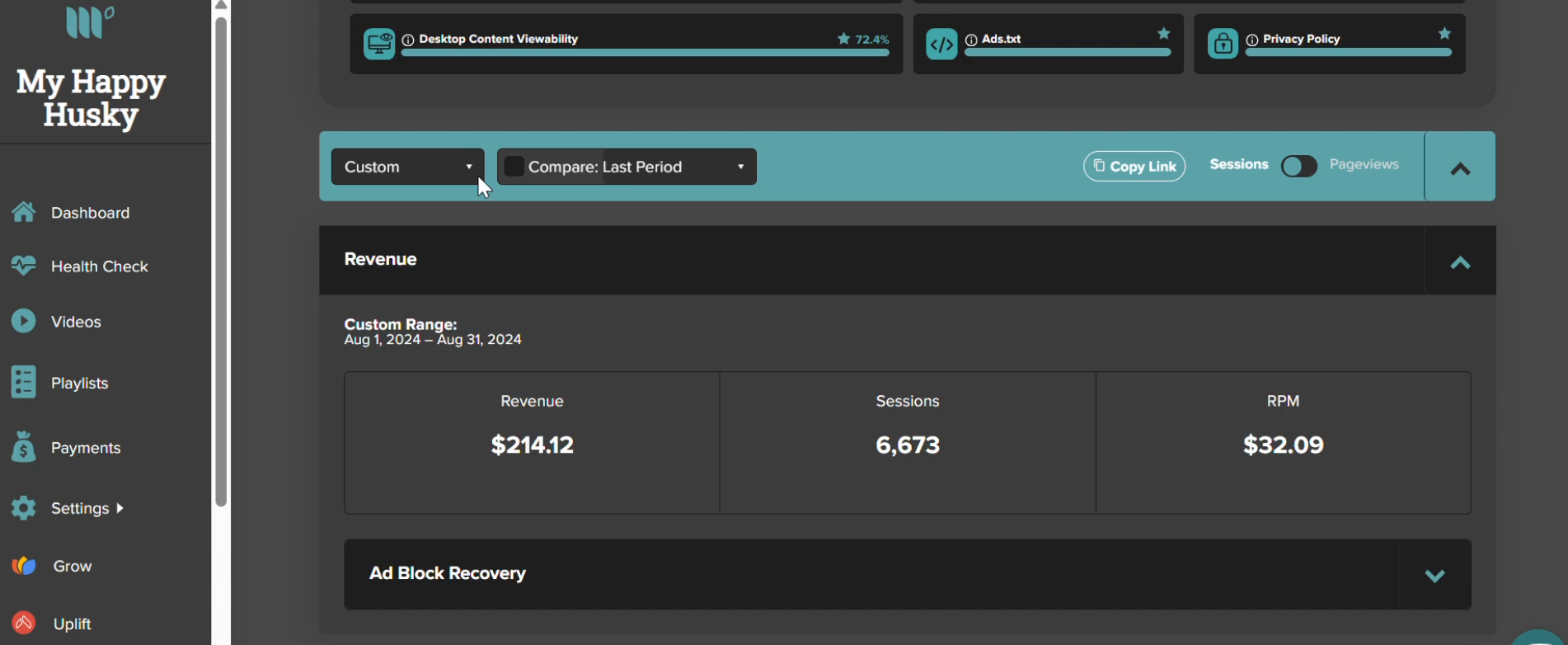This screenshot has width=1568, height=645.
Task: Open the Dashboard page
Action: 90,213
